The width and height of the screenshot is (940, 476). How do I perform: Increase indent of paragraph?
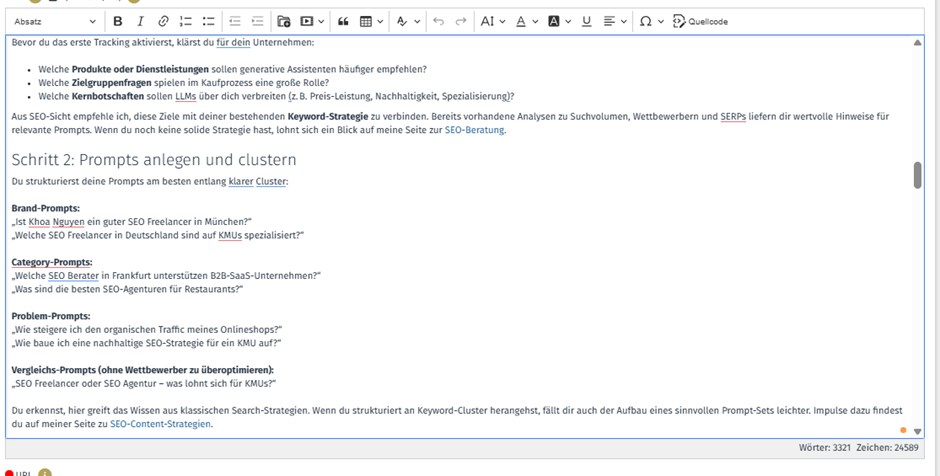click(258, 21)
